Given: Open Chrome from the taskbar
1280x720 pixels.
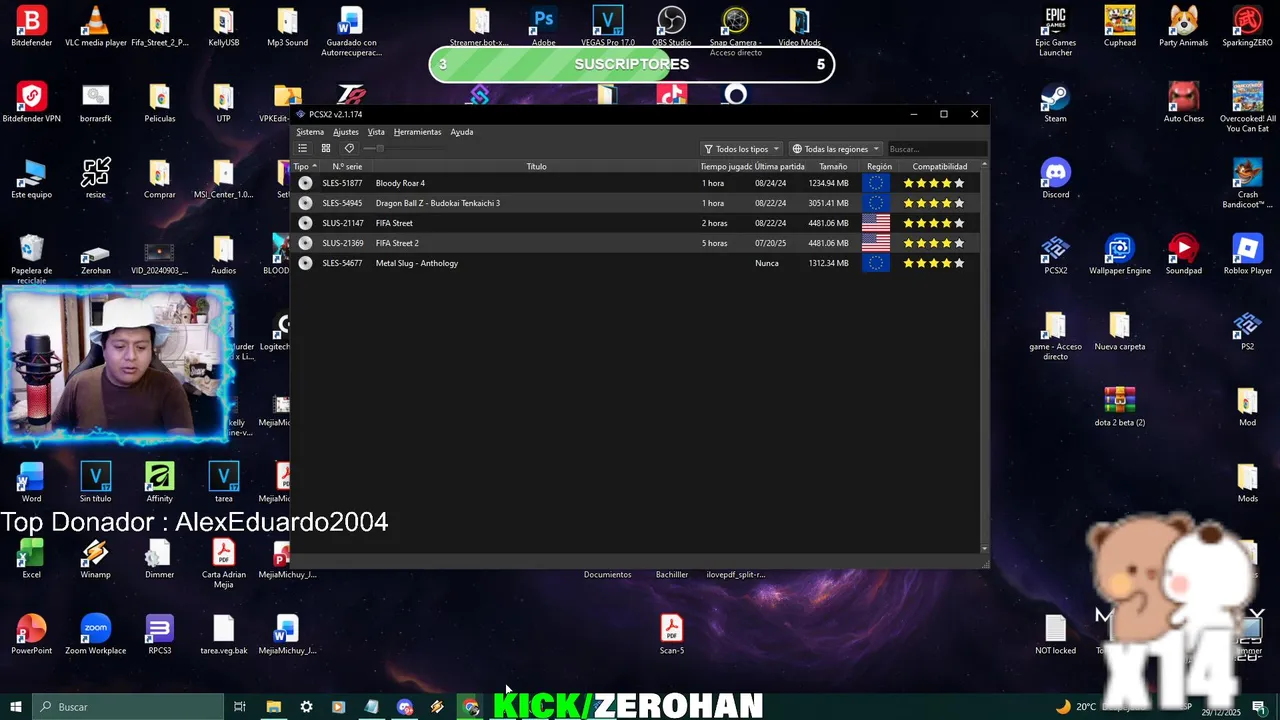Looking at the screenshot, I should (x=471, y=707).
